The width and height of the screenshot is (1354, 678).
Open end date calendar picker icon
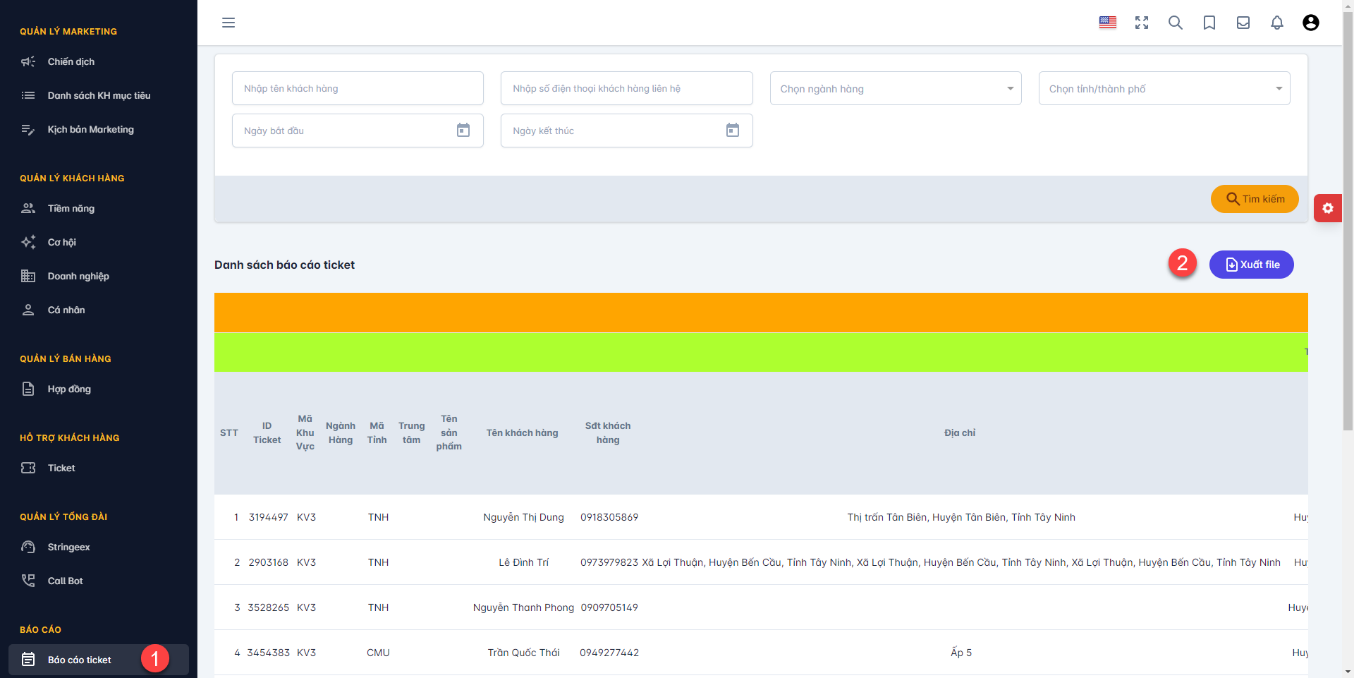click(732, 130)
